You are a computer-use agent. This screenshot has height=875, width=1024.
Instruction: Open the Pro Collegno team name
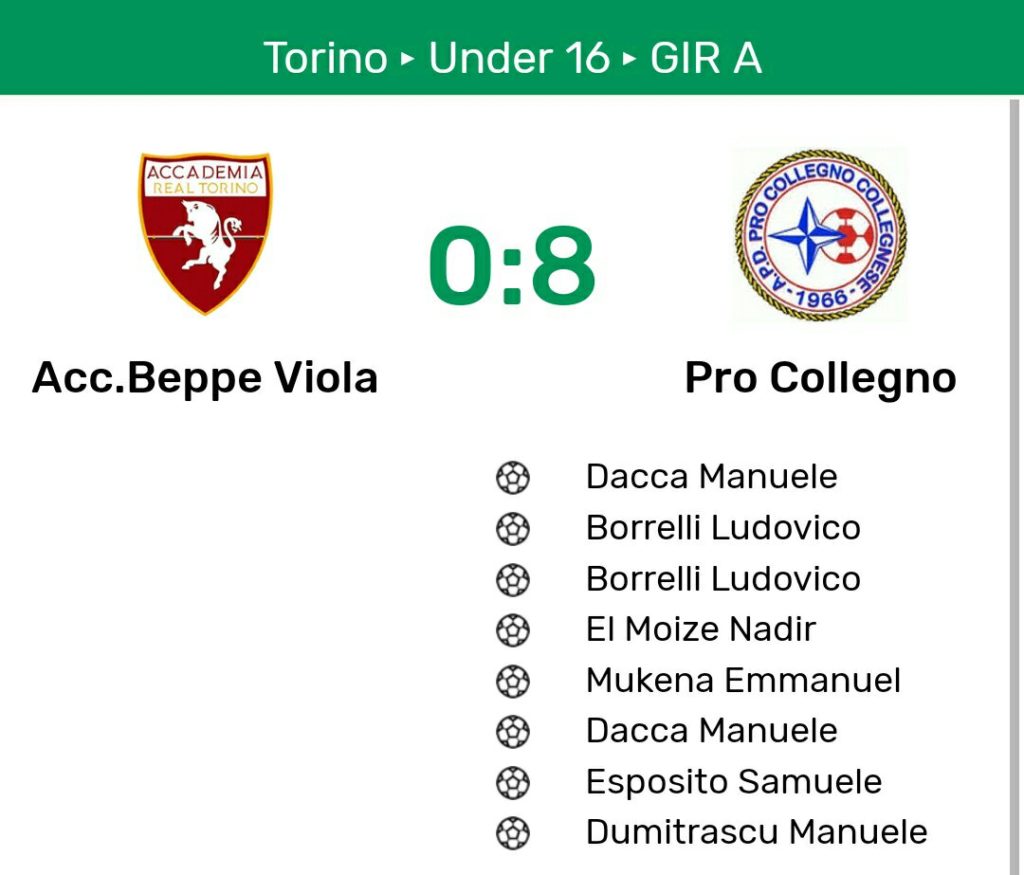[x=820, y=379]
